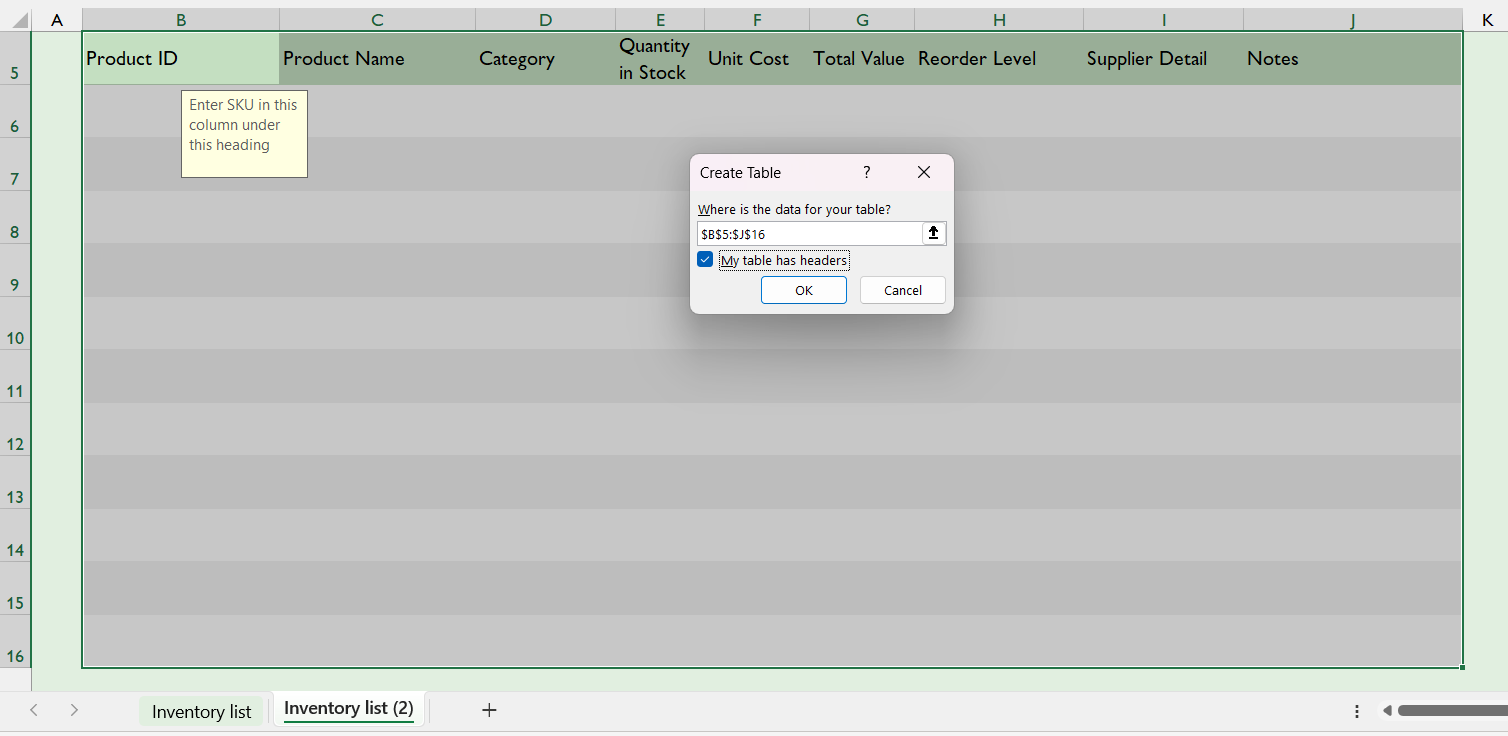
Task: Select column H header
Action: tap(999, 19)
